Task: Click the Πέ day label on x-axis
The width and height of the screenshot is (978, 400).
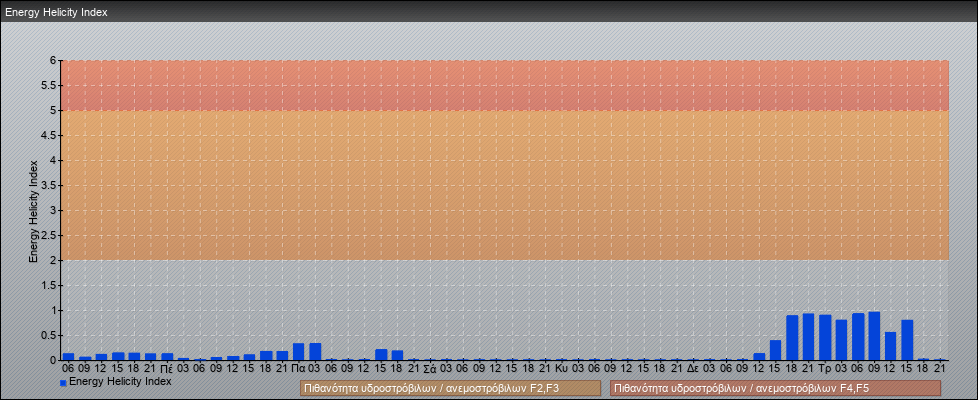Action: tap(167, 368)
